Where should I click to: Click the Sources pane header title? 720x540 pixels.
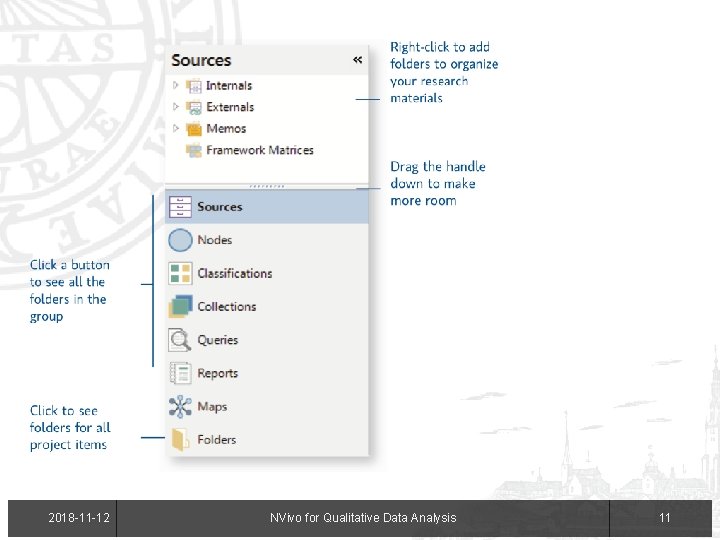(201, 60)
